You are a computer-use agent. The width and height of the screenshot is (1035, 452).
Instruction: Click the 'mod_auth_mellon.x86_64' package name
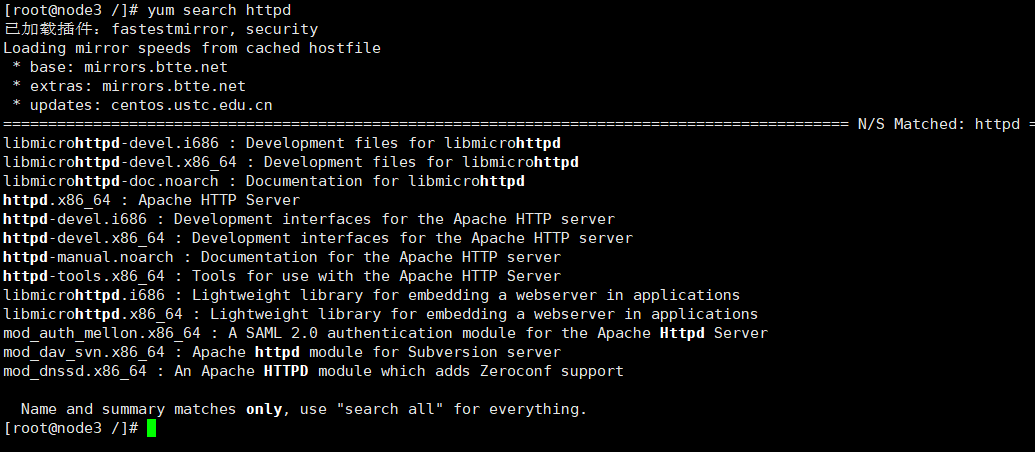point(102,333)
